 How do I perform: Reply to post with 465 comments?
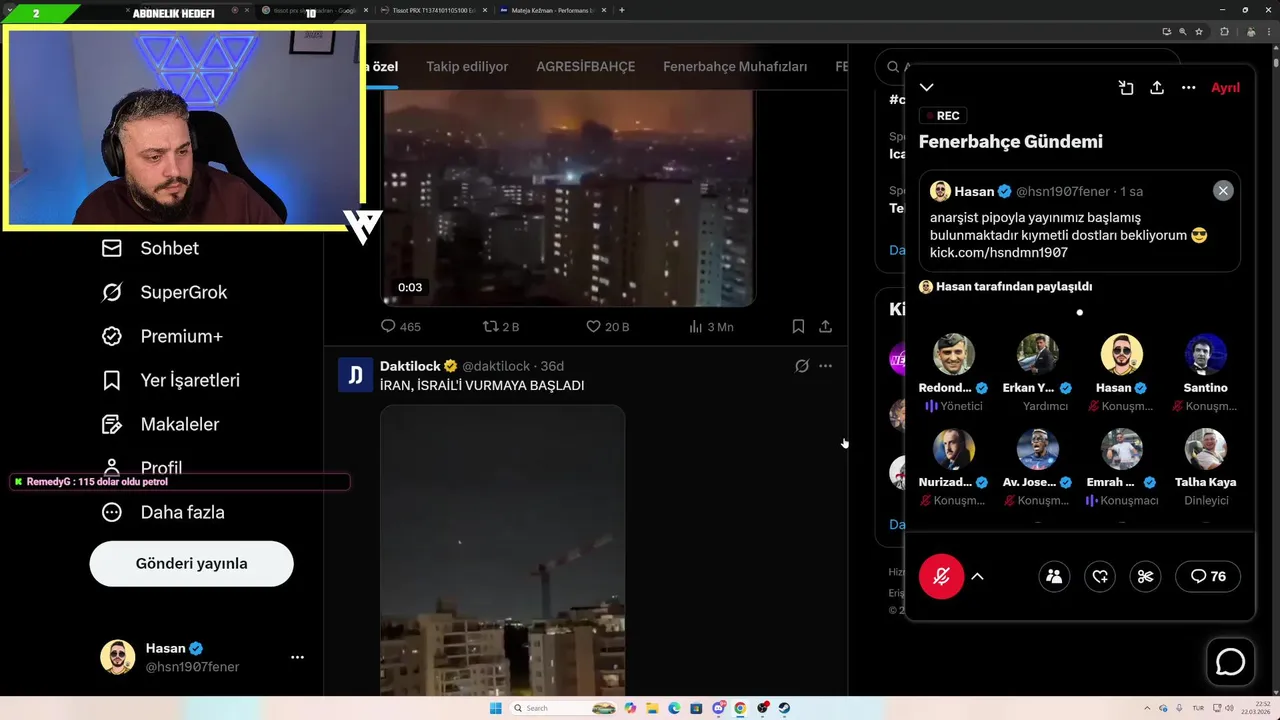click(x=400, y=326)
